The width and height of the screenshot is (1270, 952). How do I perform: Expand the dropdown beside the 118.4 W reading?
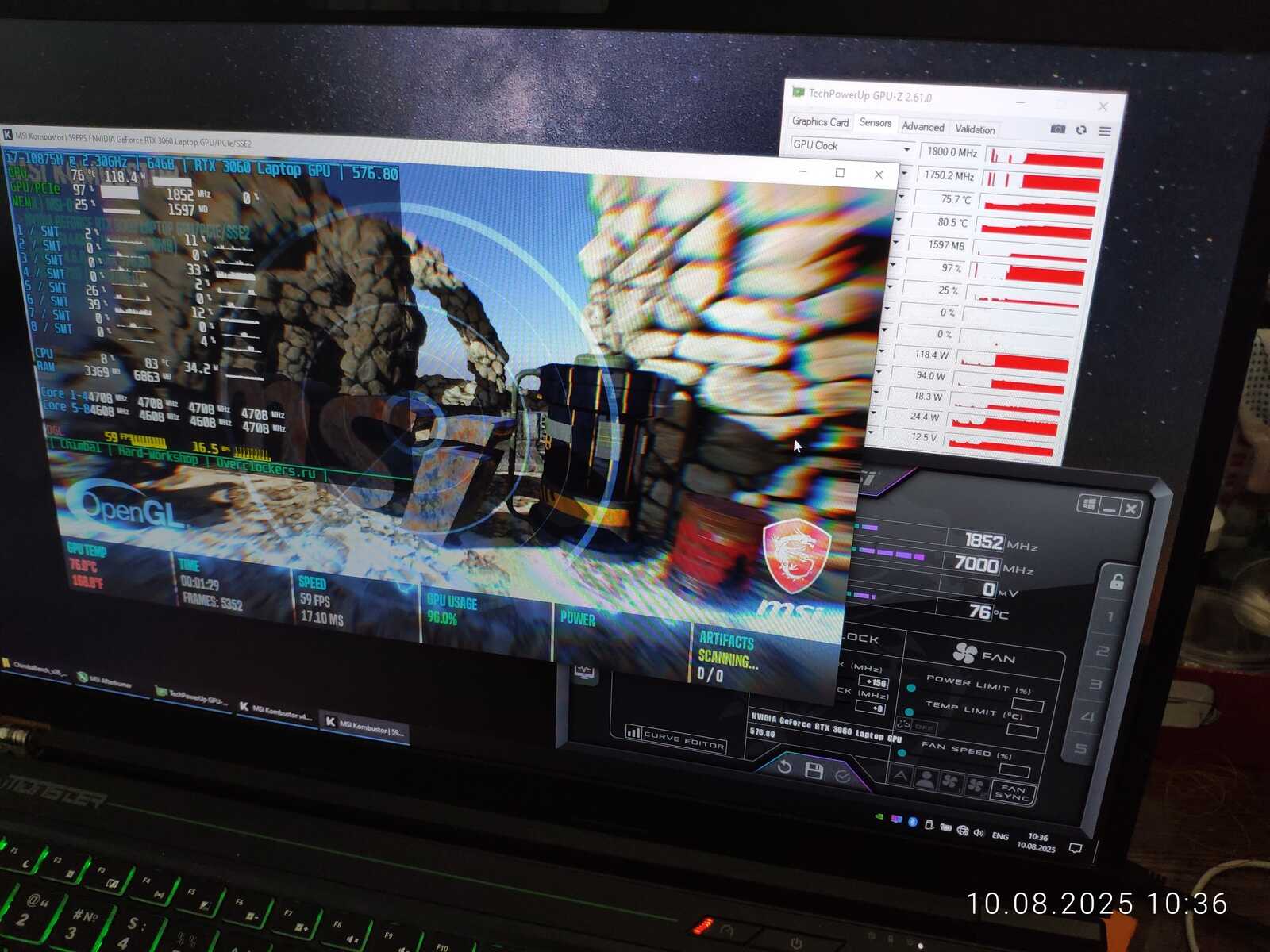[x=881, y=351]
